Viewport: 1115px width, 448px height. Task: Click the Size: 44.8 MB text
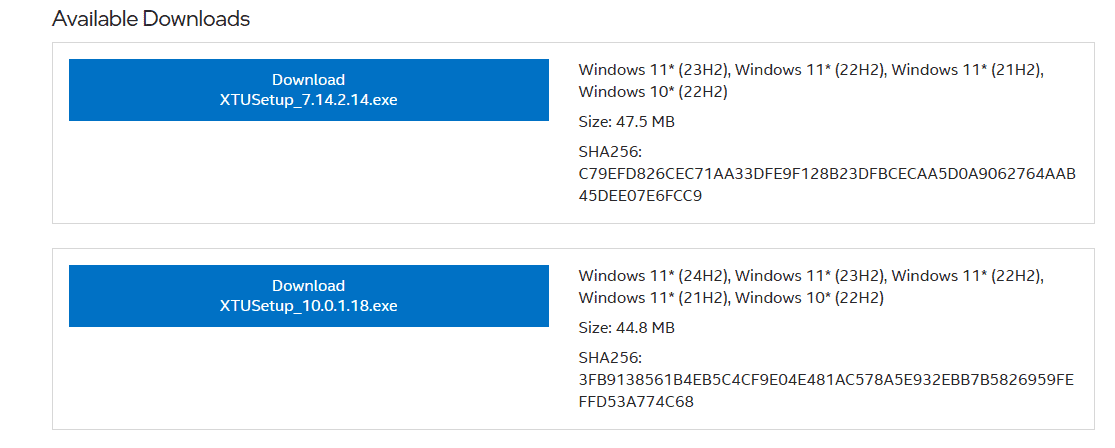(626, 329)
